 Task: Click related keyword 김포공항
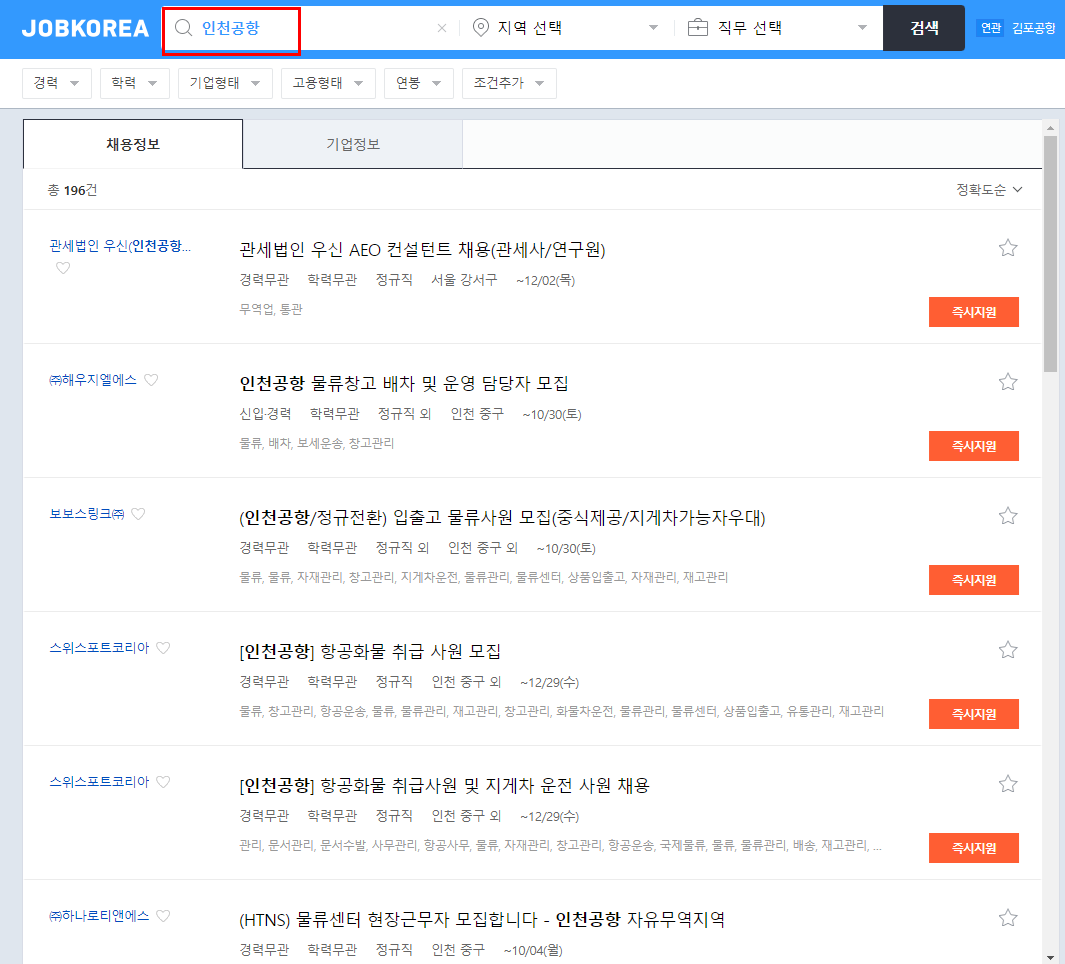(1033, 28)
